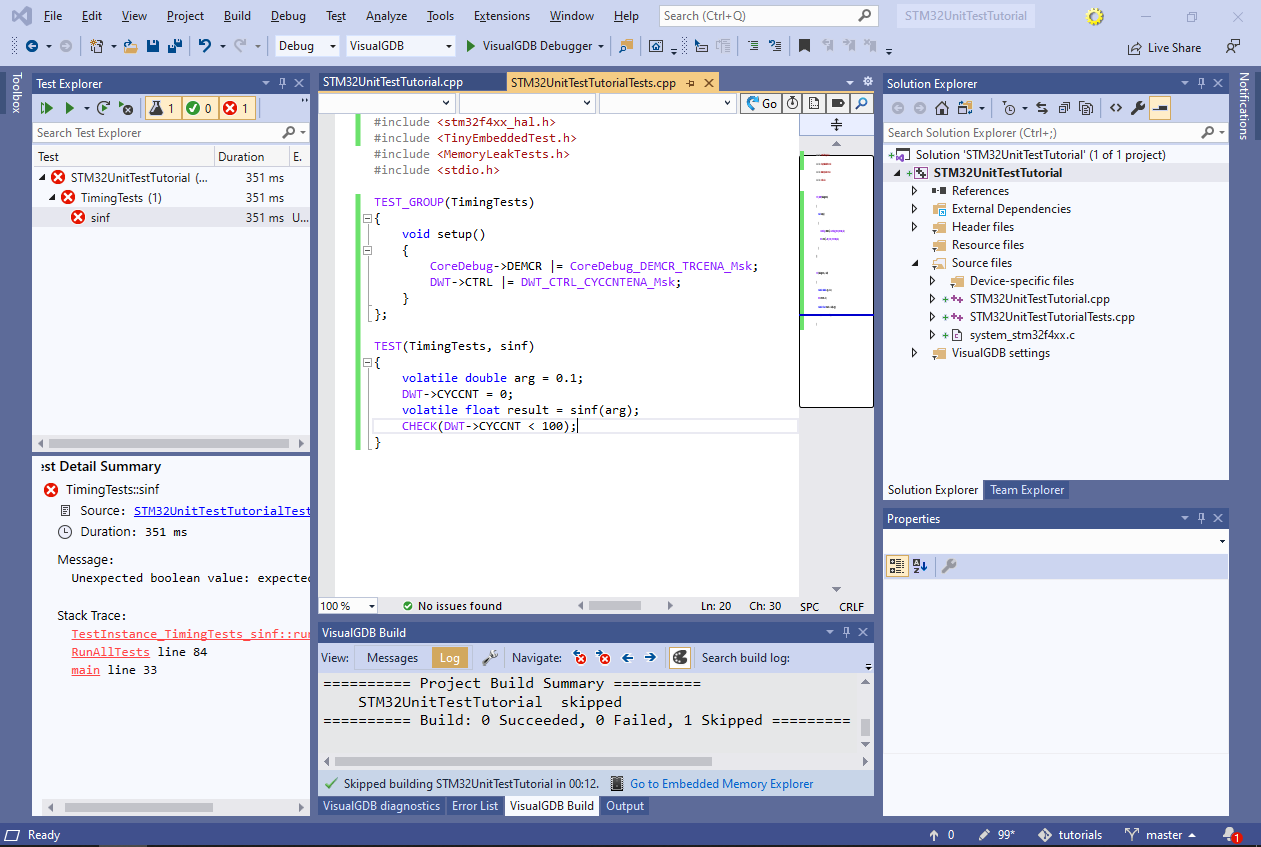Switch build view to Messages
Viewport: 1261px width, 847px height.
(392, 657)
